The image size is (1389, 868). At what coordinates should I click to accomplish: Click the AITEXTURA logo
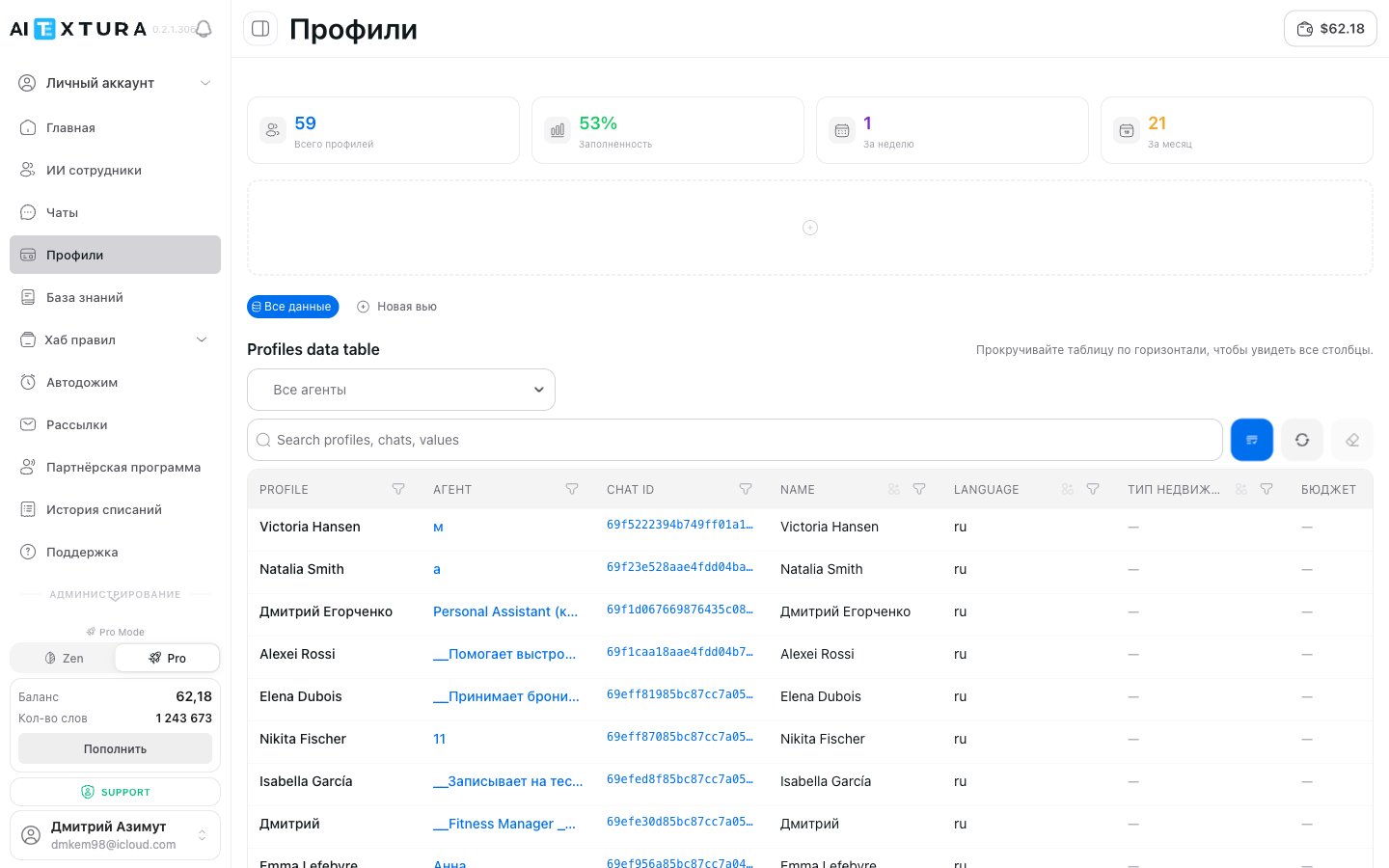[x=77, y=29]
